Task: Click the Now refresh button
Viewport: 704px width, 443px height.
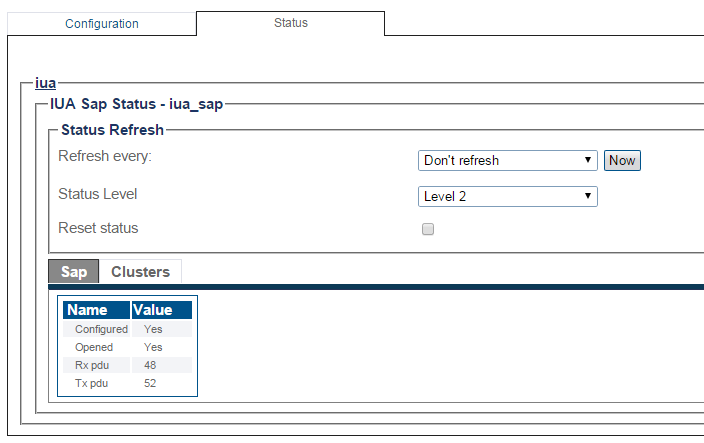Action: coord(622,161)
